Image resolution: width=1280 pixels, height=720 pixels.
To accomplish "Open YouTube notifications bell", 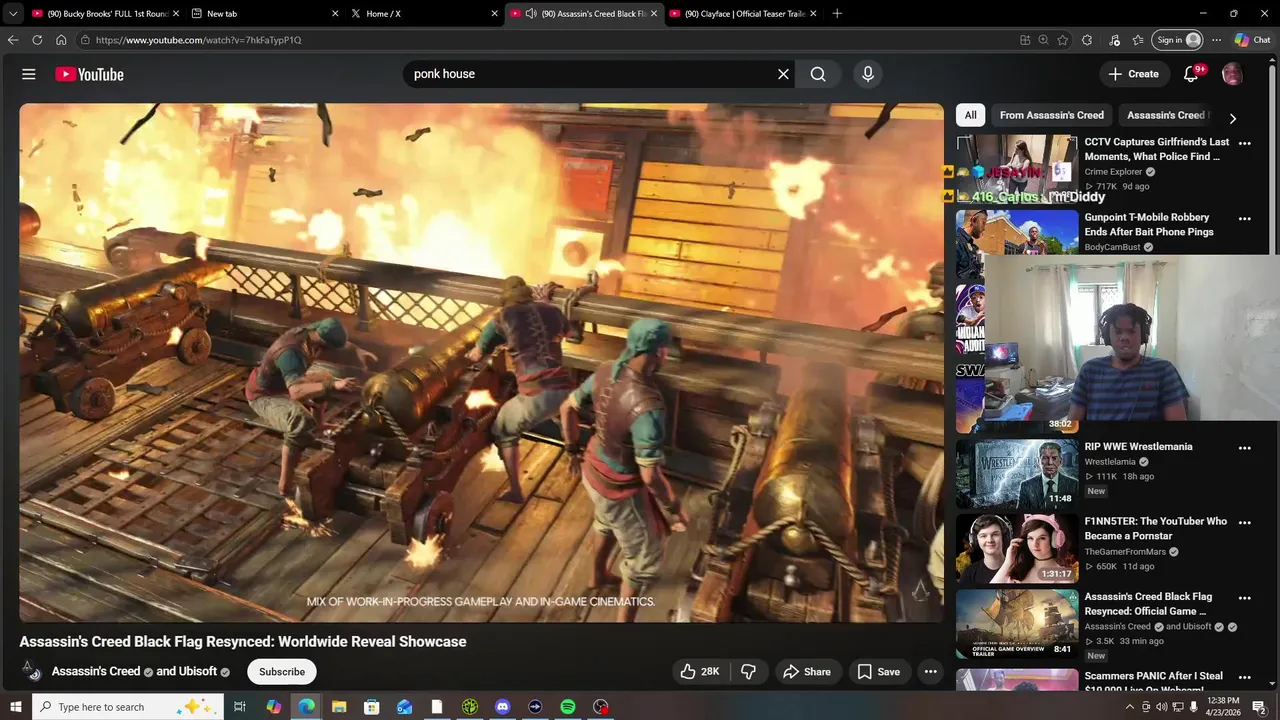I will point(1191,74).
